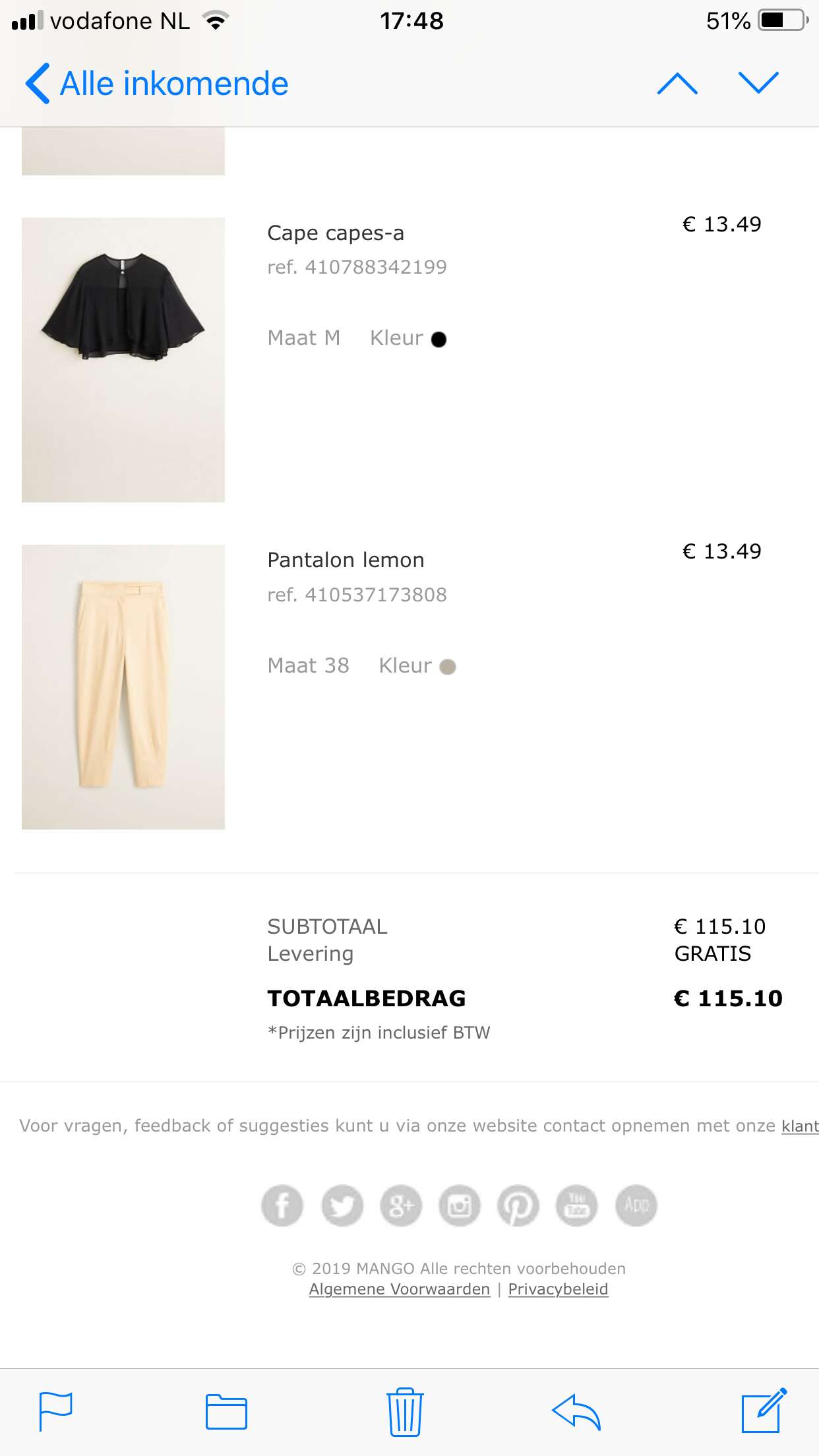Open the Instagram social icon

[x=460, y=1205]
